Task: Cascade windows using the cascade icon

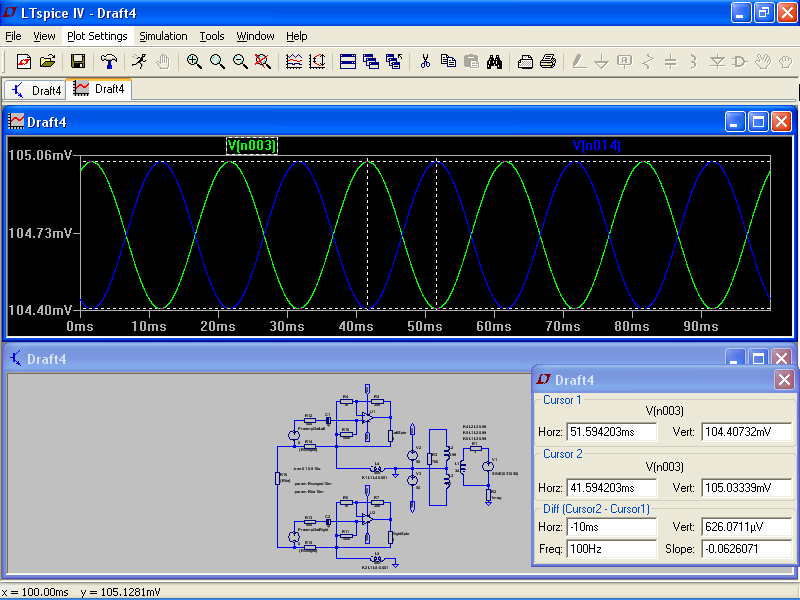Action: tap(371, 62)
